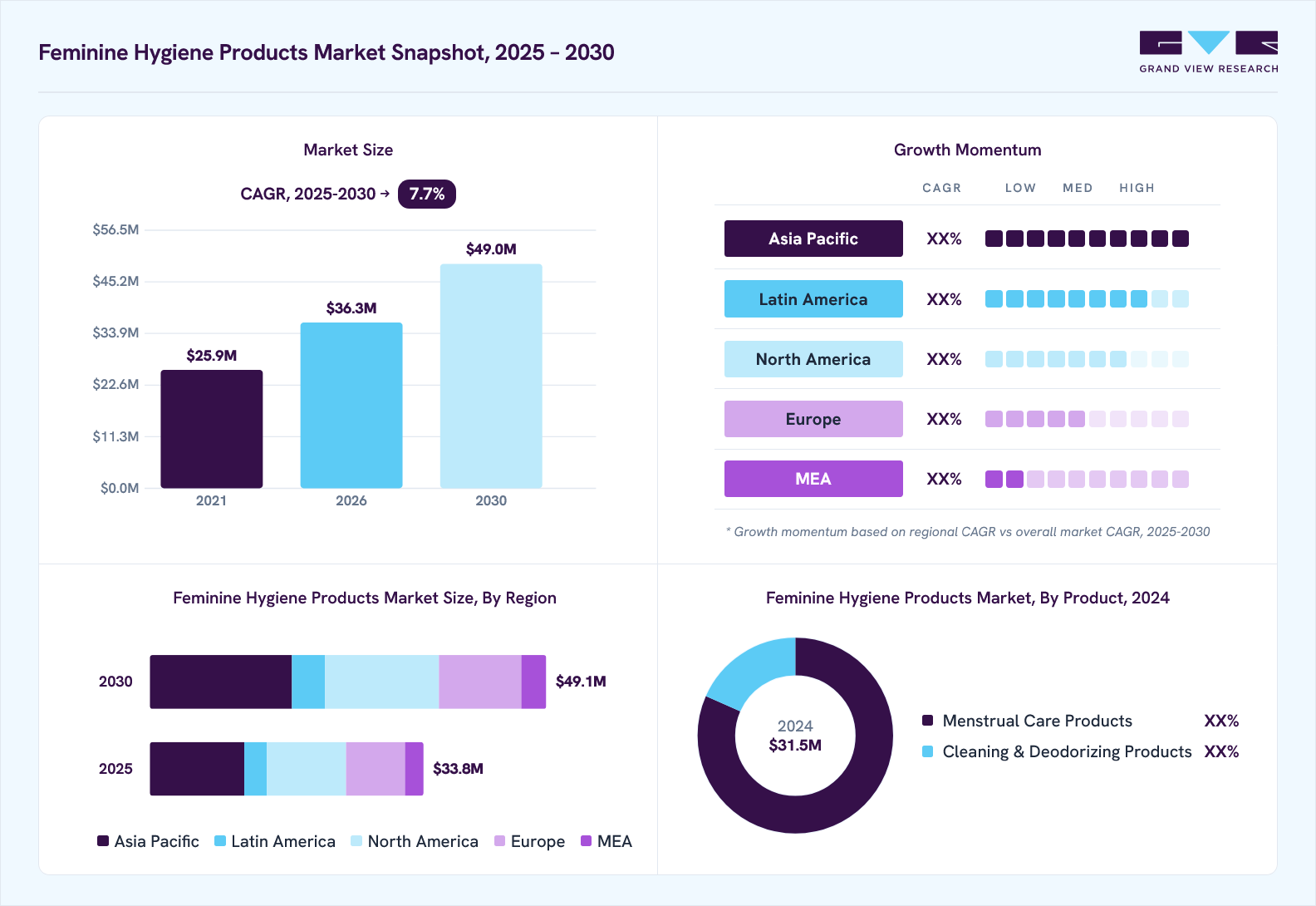Screen dimensions: 1316x906
Task: Click the Latin America XX% CAGR value
Action: tap(944, 299)
